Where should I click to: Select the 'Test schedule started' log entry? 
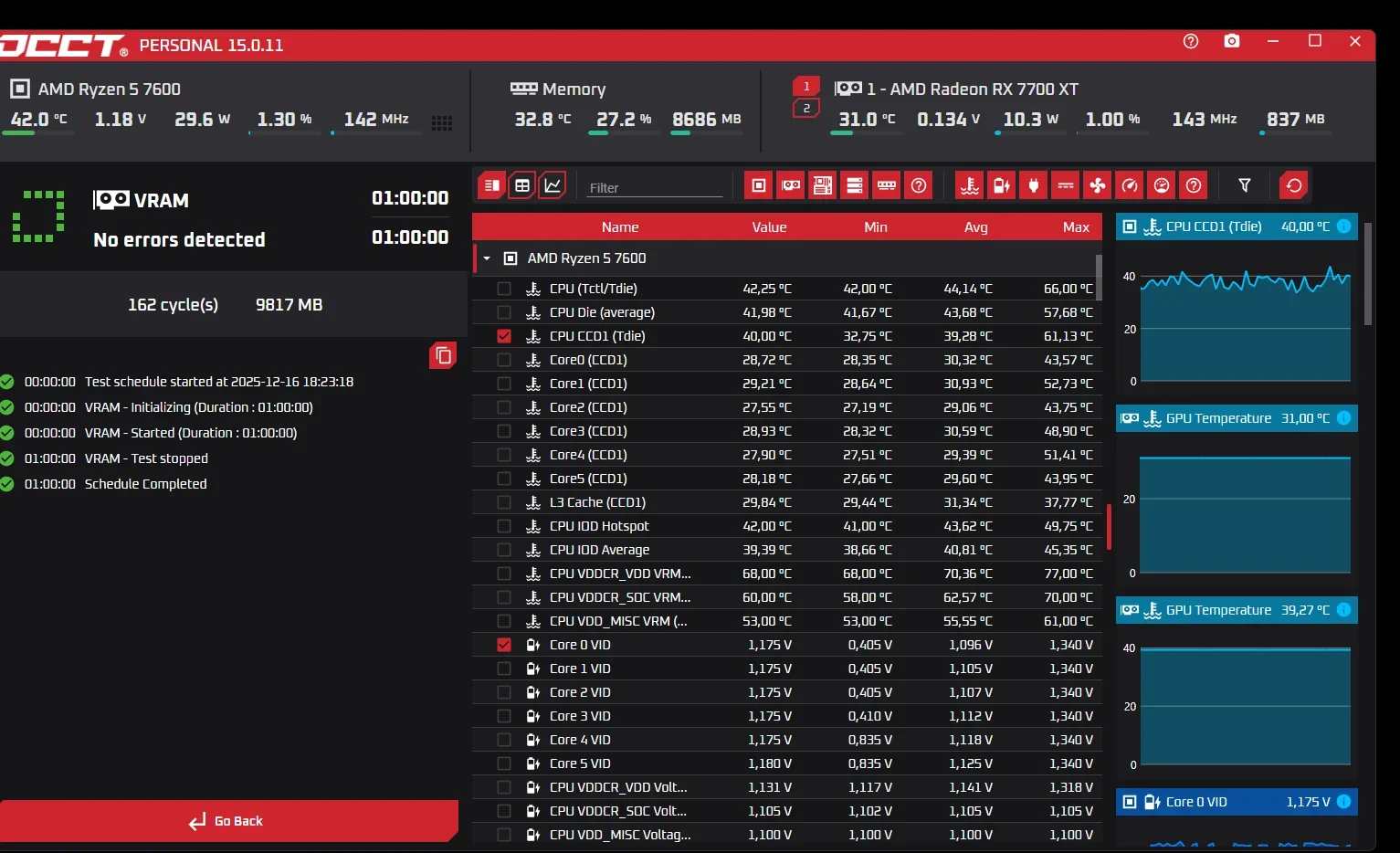(x=219, y=382)
